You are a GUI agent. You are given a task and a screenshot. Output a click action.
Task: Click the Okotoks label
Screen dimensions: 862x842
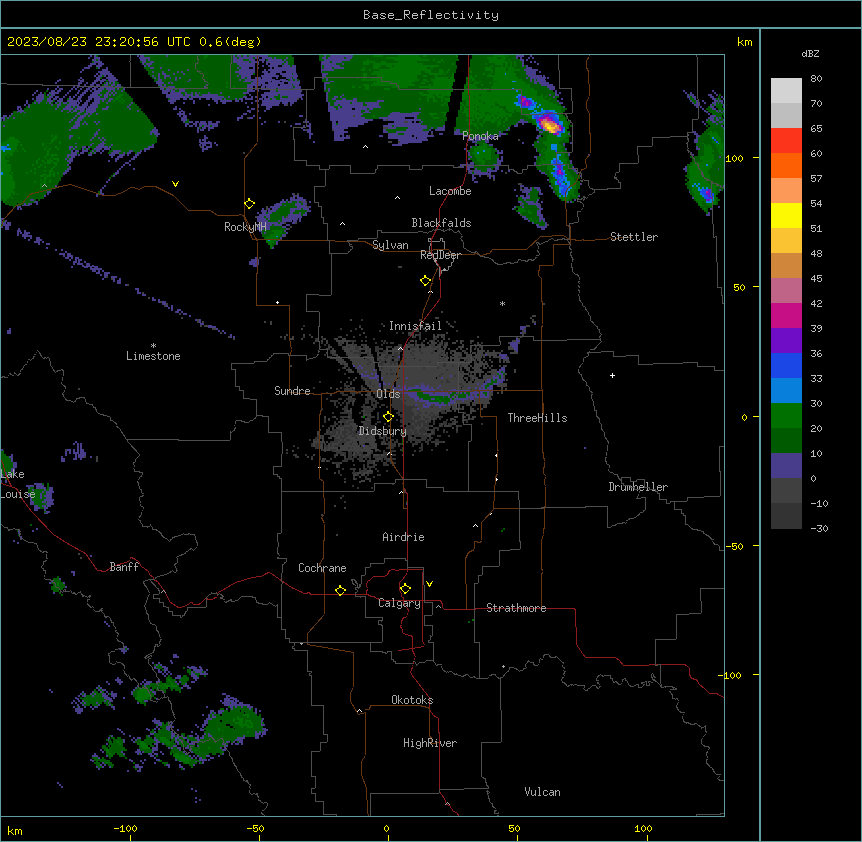click(x=412, y=700)
